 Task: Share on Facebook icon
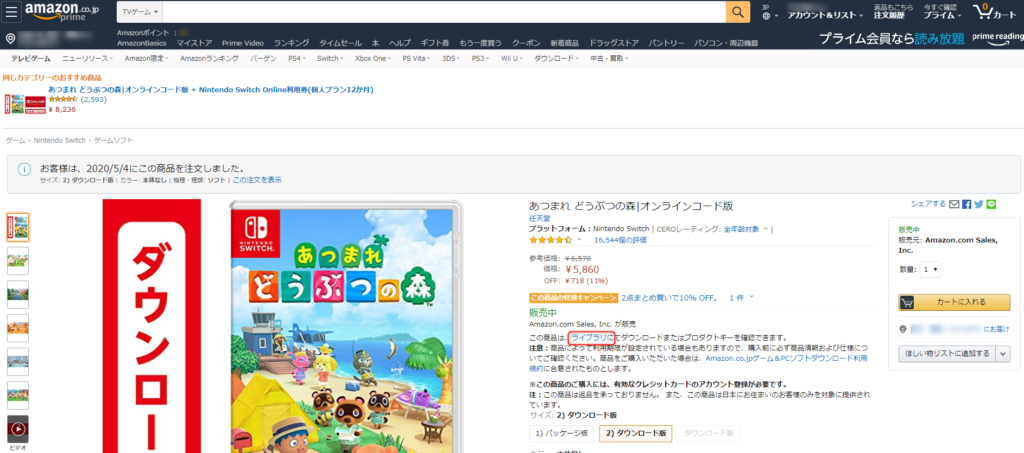coord(967,204)
